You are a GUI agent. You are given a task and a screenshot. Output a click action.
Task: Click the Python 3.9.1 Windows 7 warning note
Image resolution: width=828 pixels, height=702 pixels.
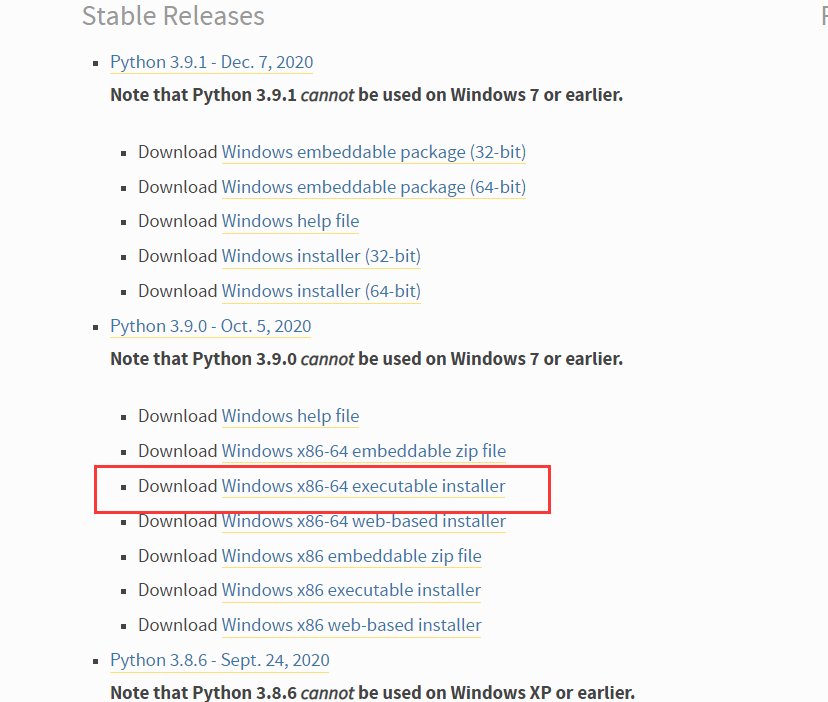366,95
